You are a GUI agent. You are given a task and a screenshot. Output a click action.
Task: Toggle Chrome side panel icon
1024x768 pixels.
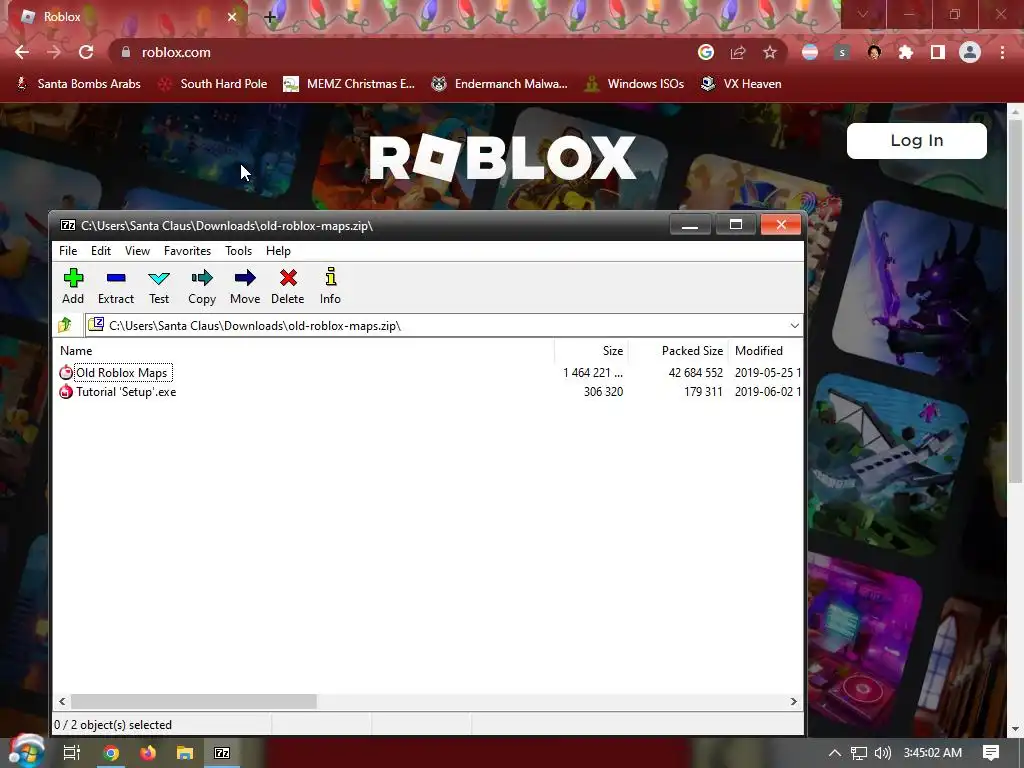pos(938,52)
